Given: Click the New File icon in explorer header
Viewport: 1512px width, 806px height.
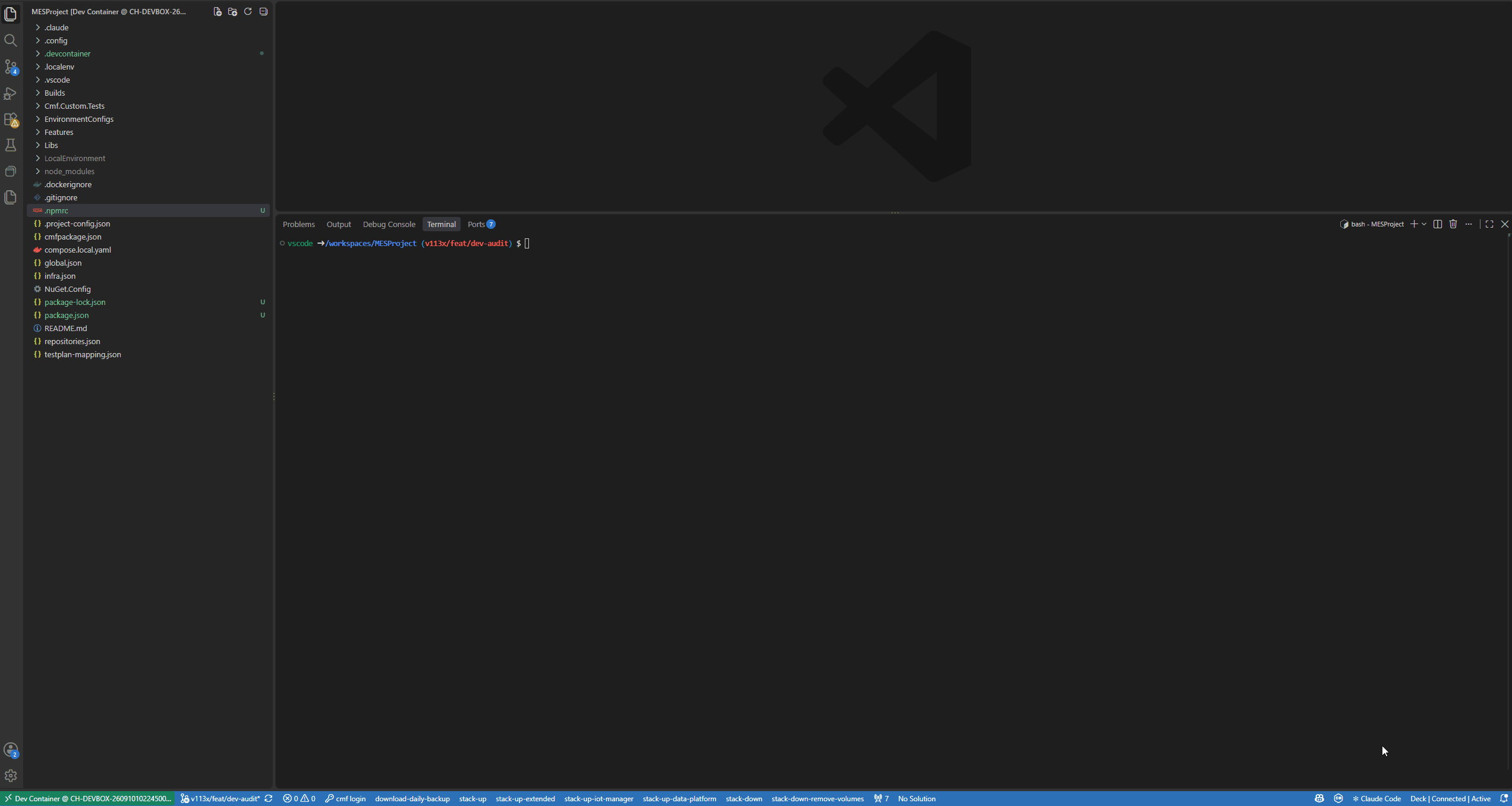Looking at the screenshot, I should point(218,11).
